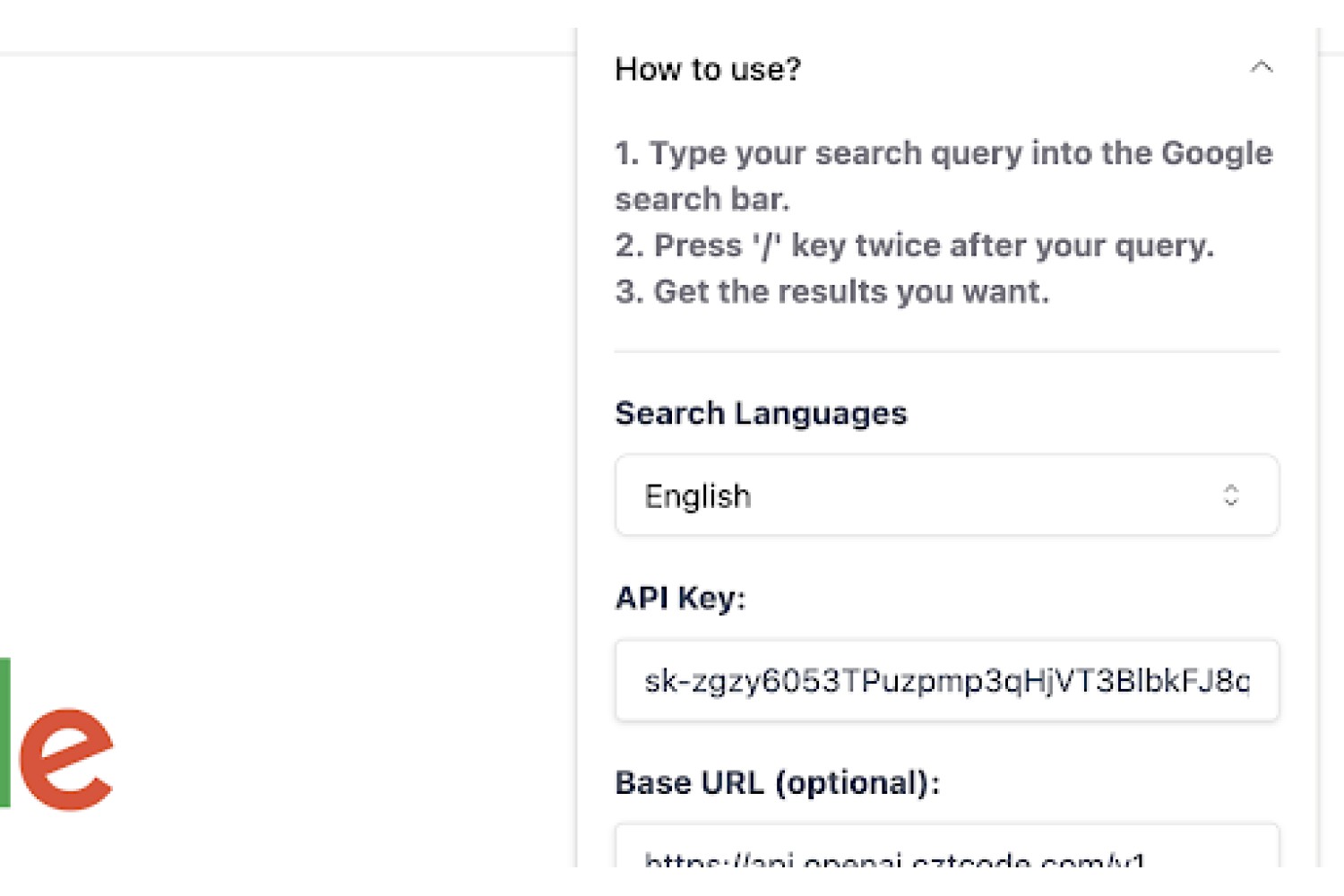The width and height of the screenshot is (1344, 896).
Task: Collapse the How to use section chevron
Action: pos(1262,67)
